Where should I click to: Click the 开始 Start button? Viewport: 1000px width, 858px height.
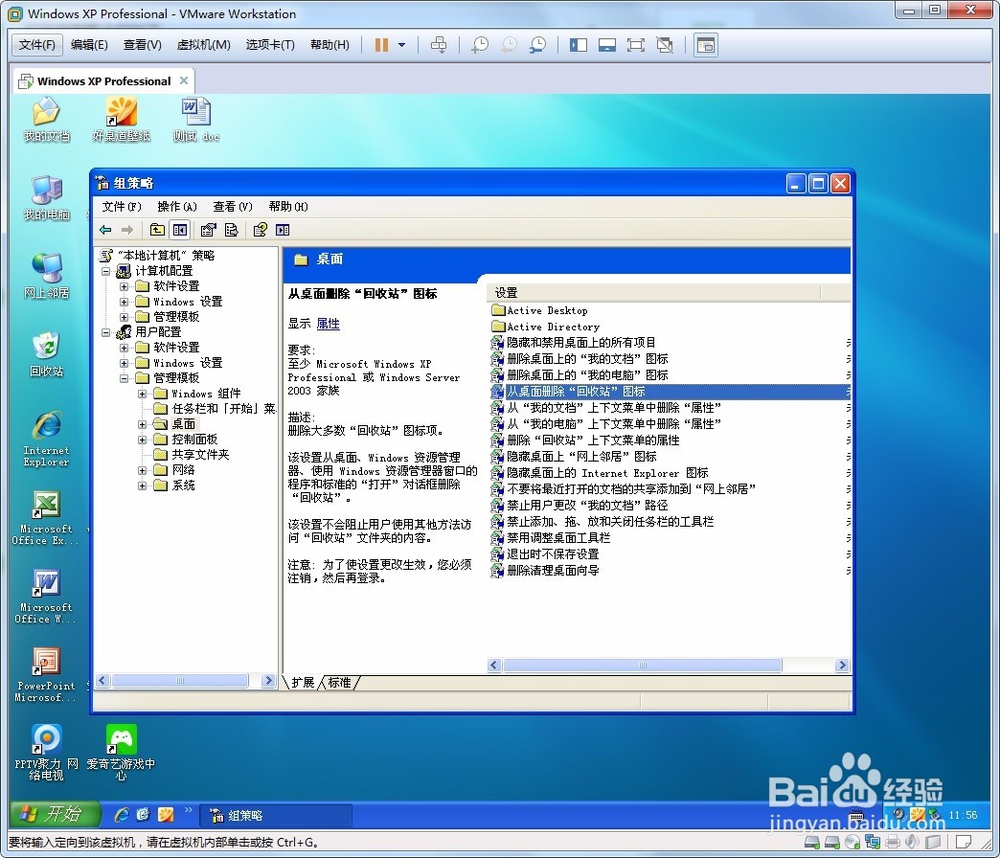tap(55, 814)
